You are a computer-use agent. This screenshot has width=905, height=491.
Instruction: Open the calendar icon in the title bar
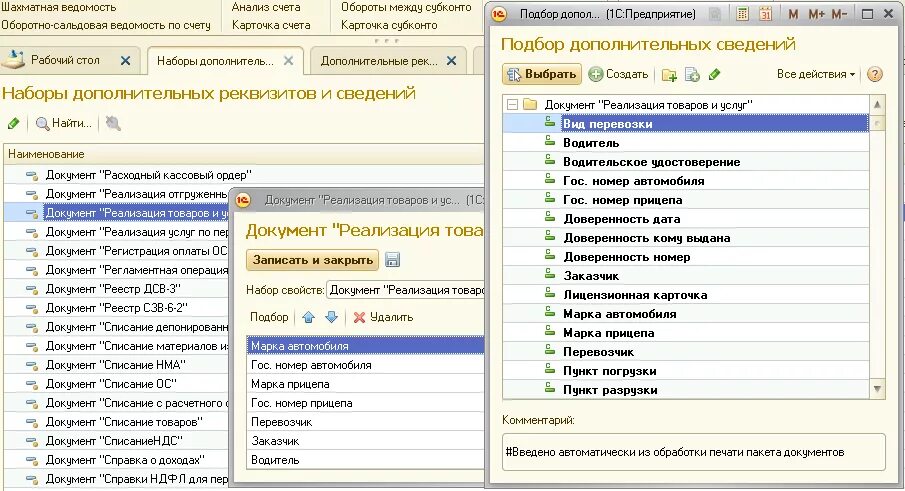click(765, 14)
